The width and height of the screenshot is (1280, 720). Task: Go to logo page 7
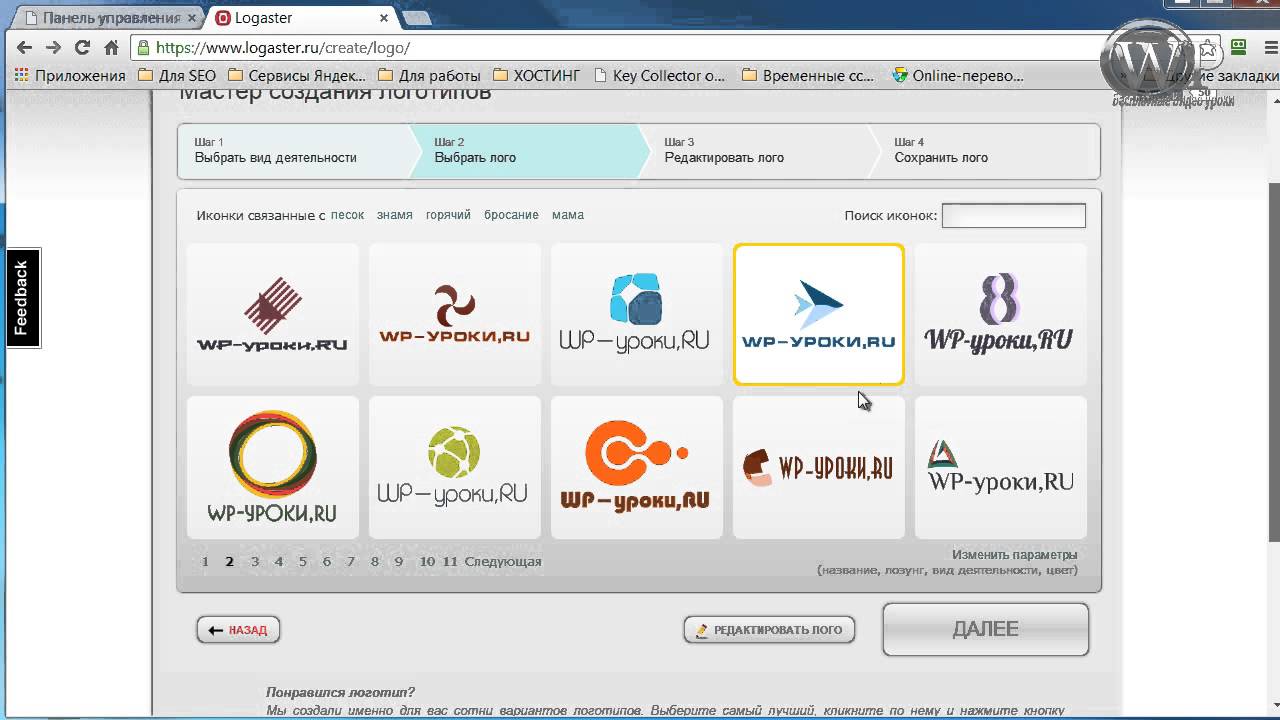point(351,562)
